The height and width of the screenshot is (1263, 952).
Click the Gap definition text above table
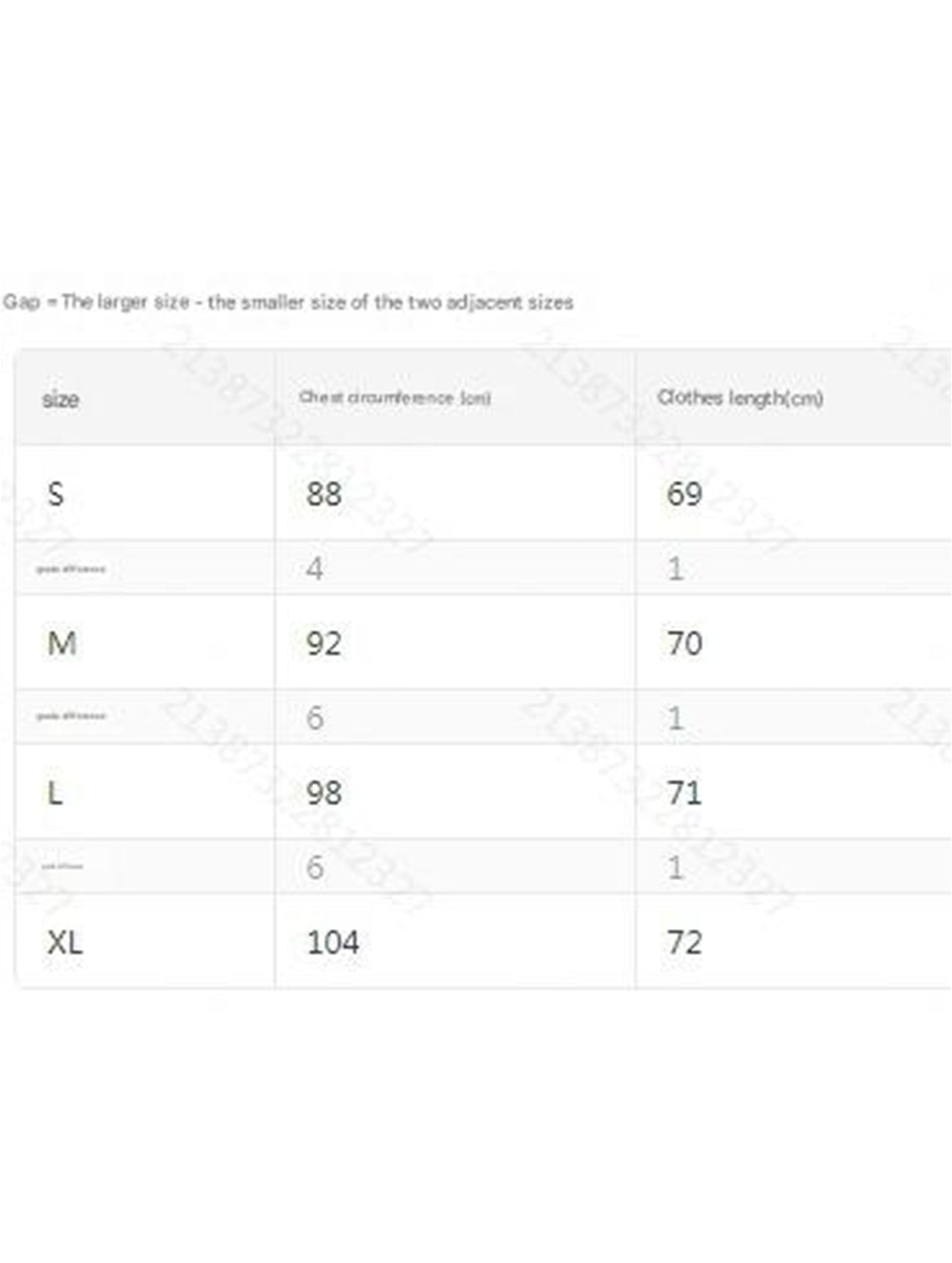(x=288, y=302)
